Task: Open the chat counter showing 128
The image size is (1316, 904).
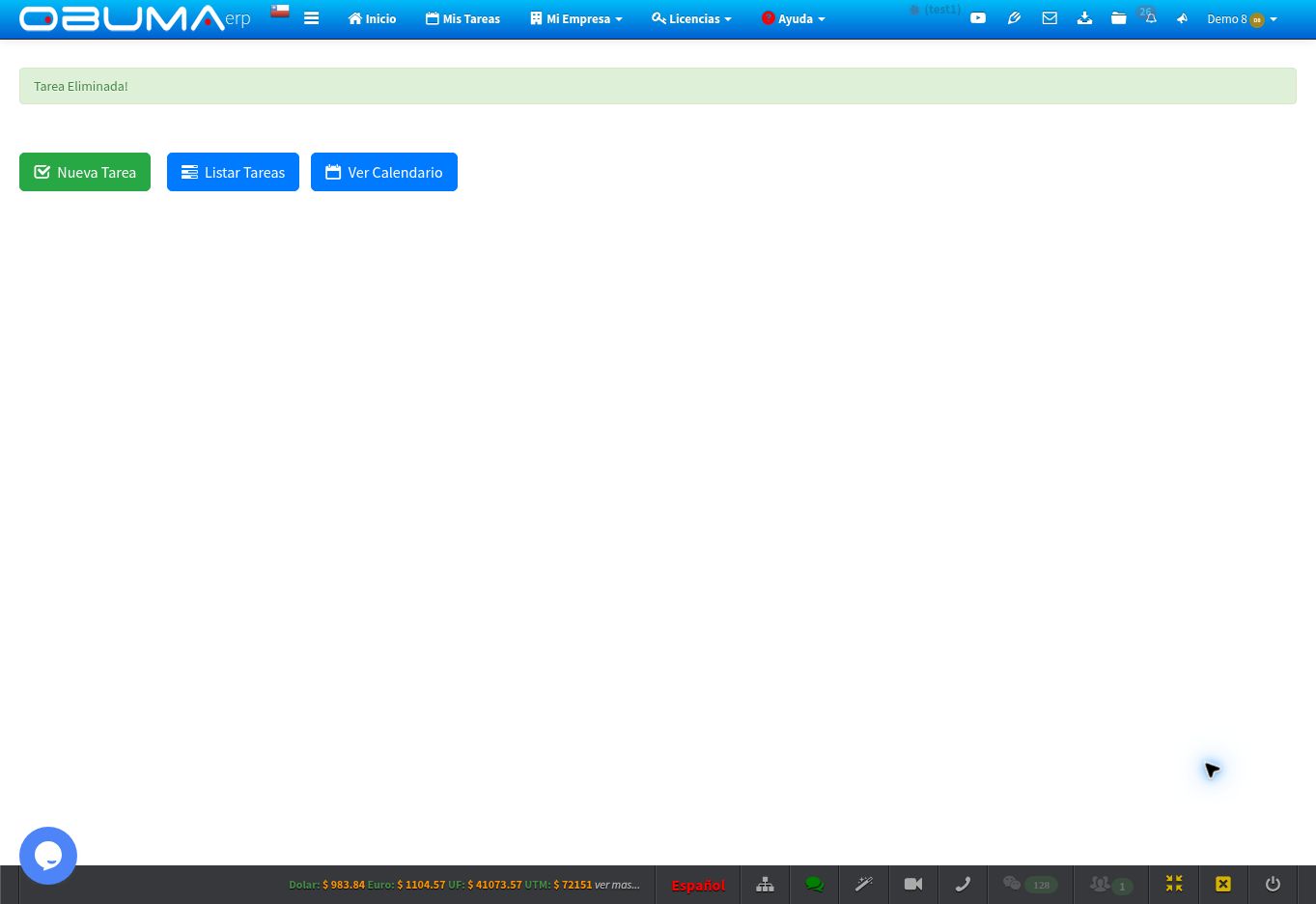Action: (x=1030, y=885)
